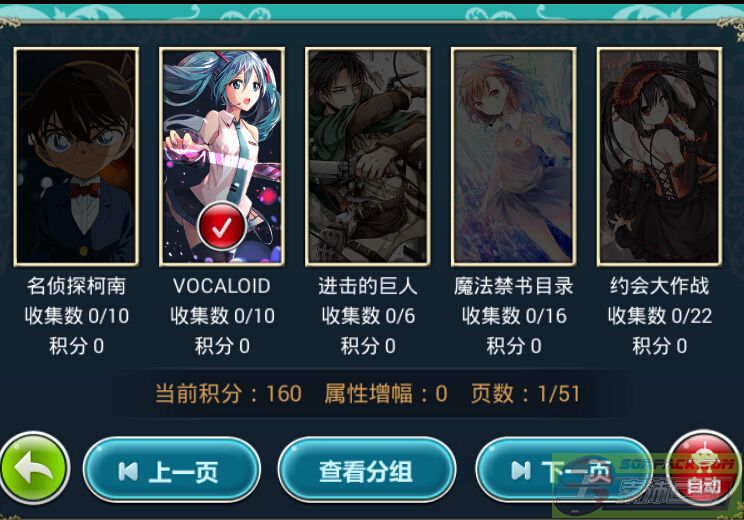Select the 名侦探柯南 card thumbnail
The image size is (744, 520).
pos(76,156)
